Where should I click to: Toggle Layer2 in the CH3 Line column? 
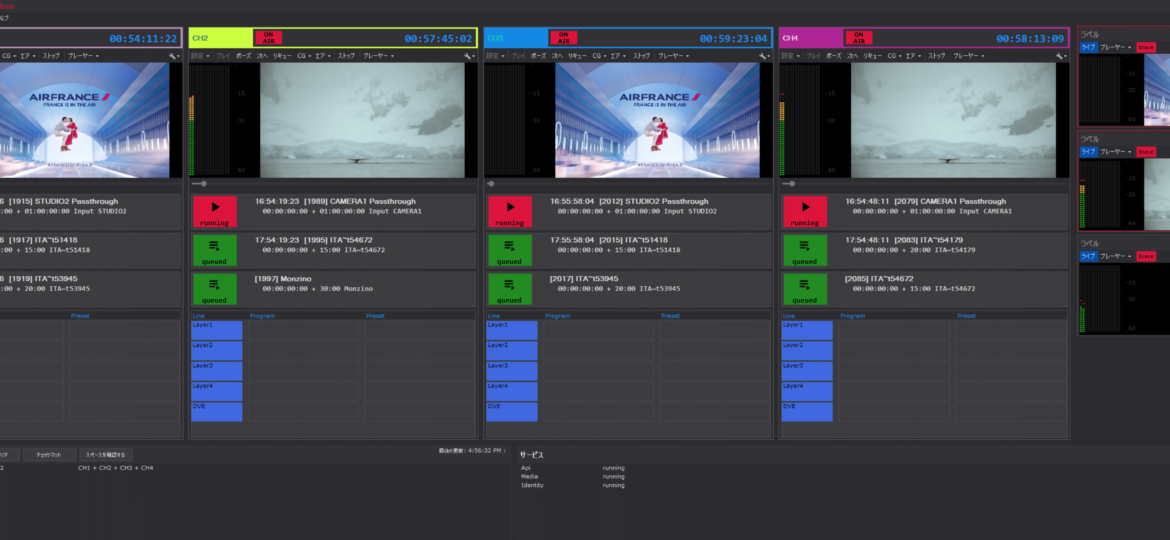point(512,351)
